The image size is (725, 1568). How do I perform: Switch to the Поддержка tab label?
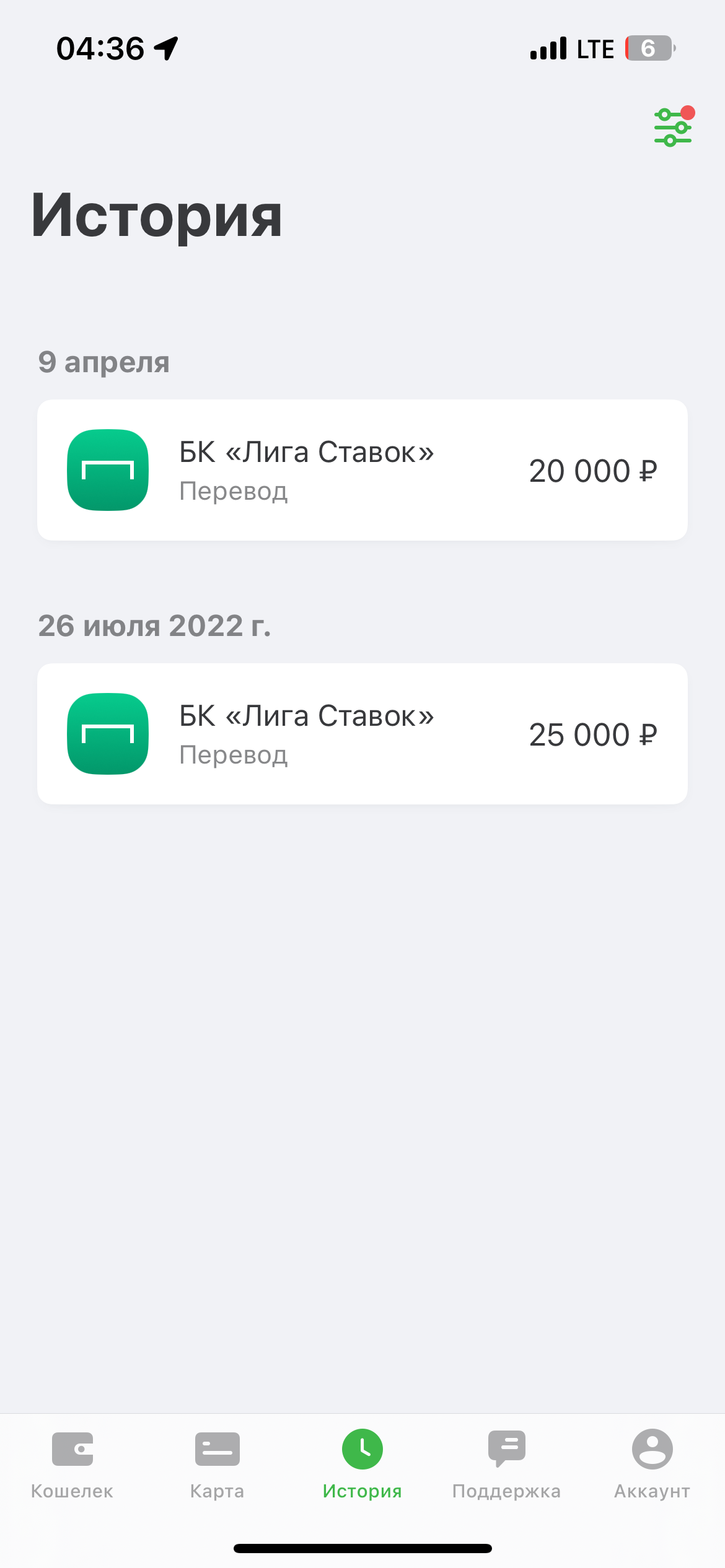tap(507, 1491)
